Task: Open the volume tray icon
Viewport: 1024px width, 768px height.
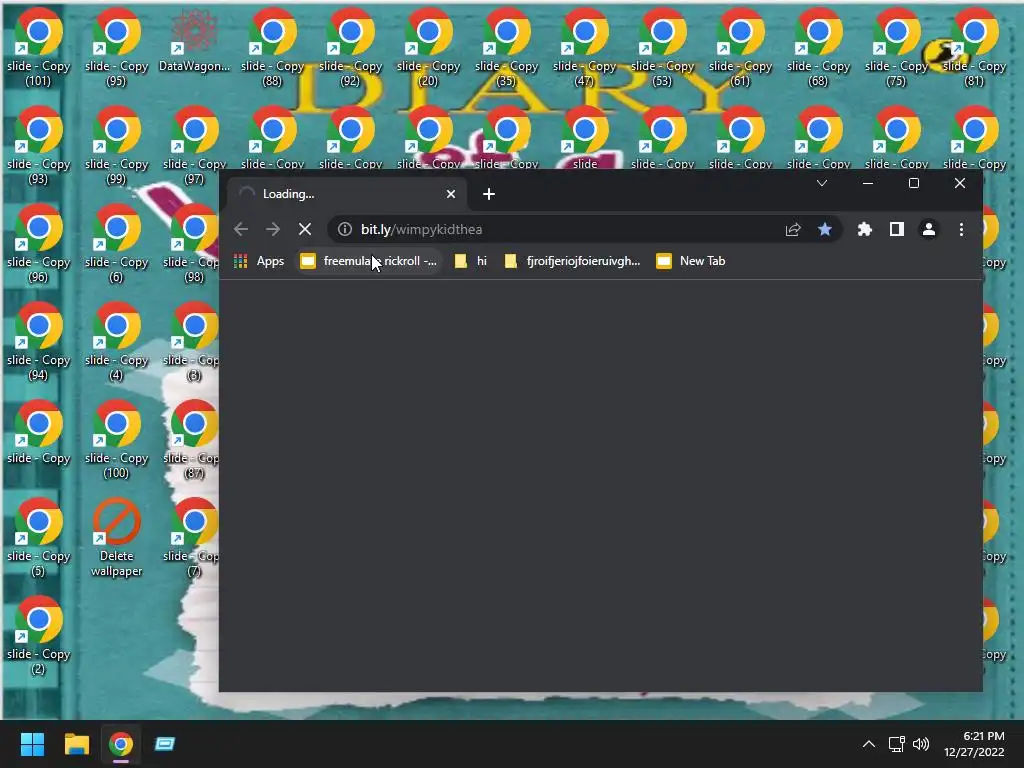Action: tap(921, 744)
